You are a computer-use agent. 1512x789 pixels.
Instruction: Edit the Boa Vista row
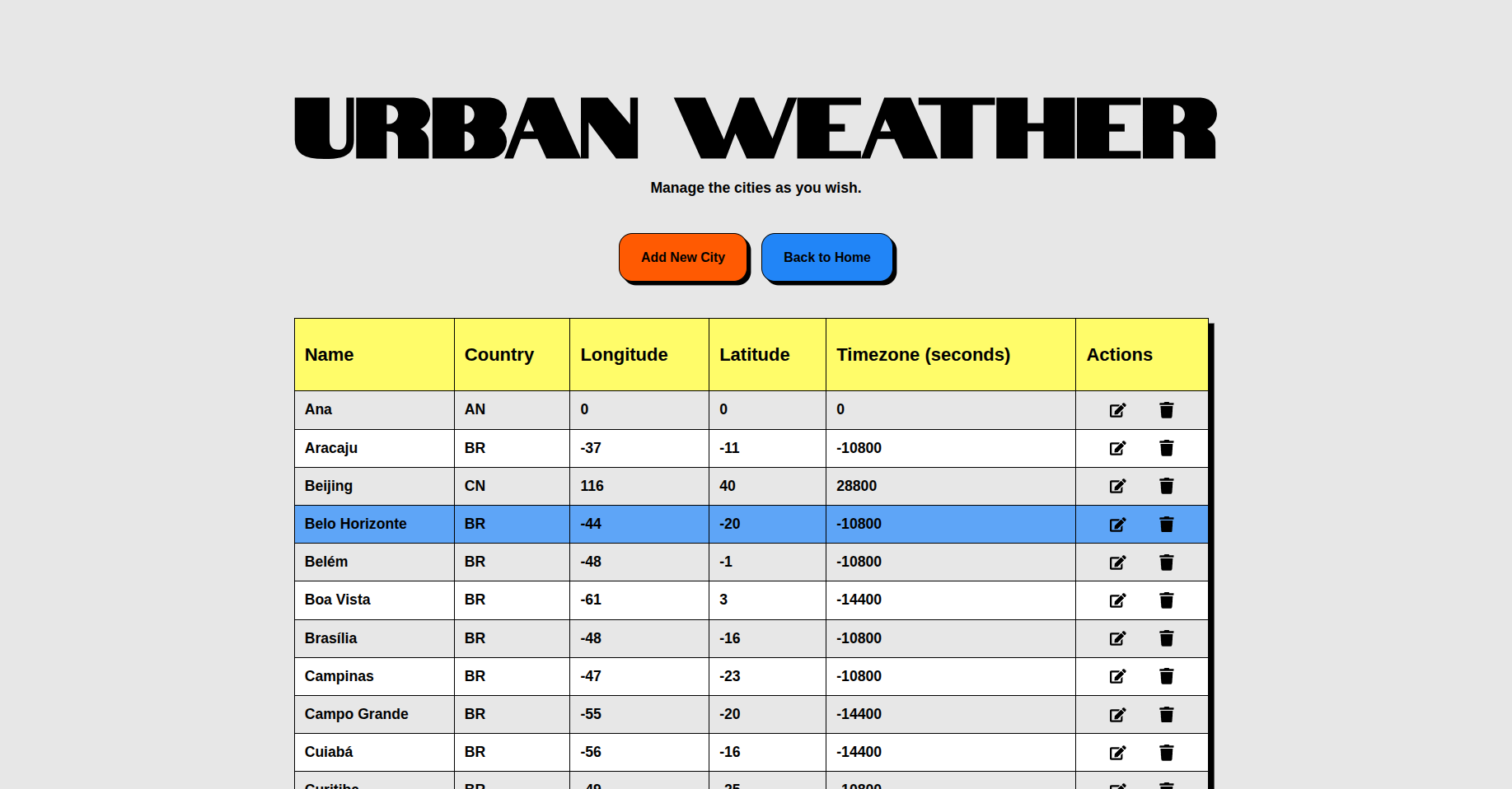pos(1117,600)
